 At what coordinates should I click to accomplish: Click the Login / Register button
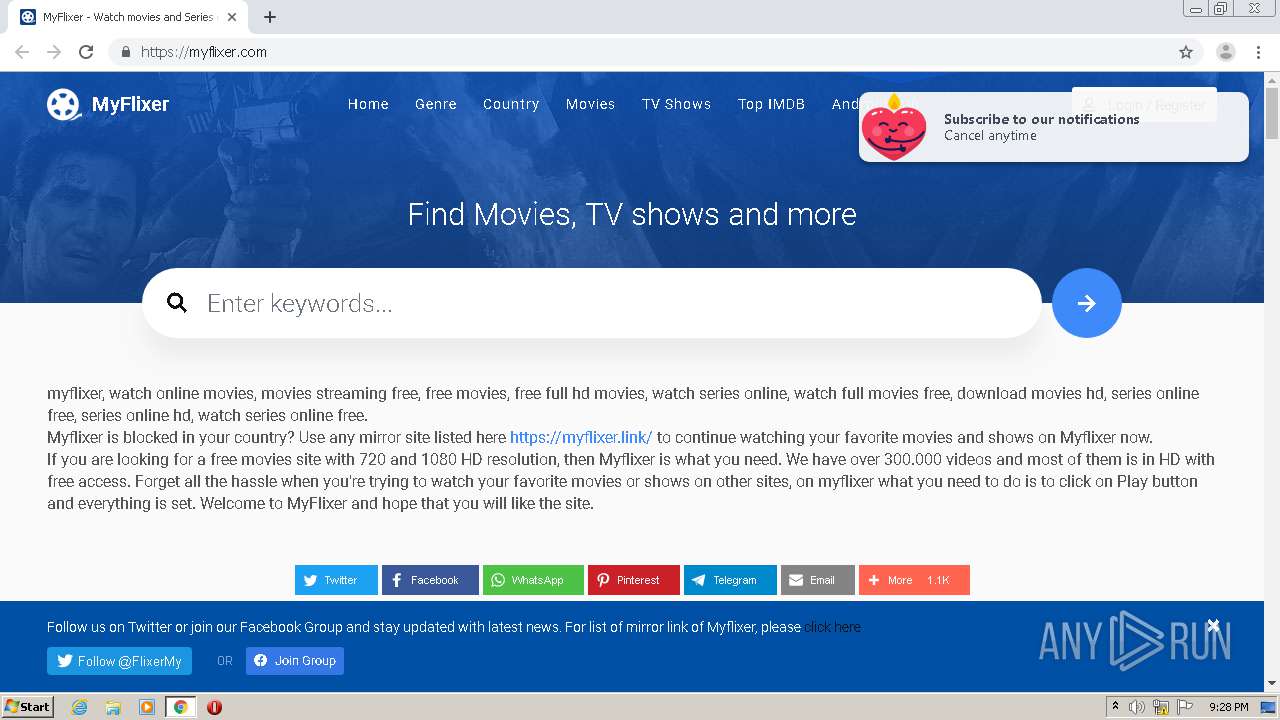pos(1144,105)
